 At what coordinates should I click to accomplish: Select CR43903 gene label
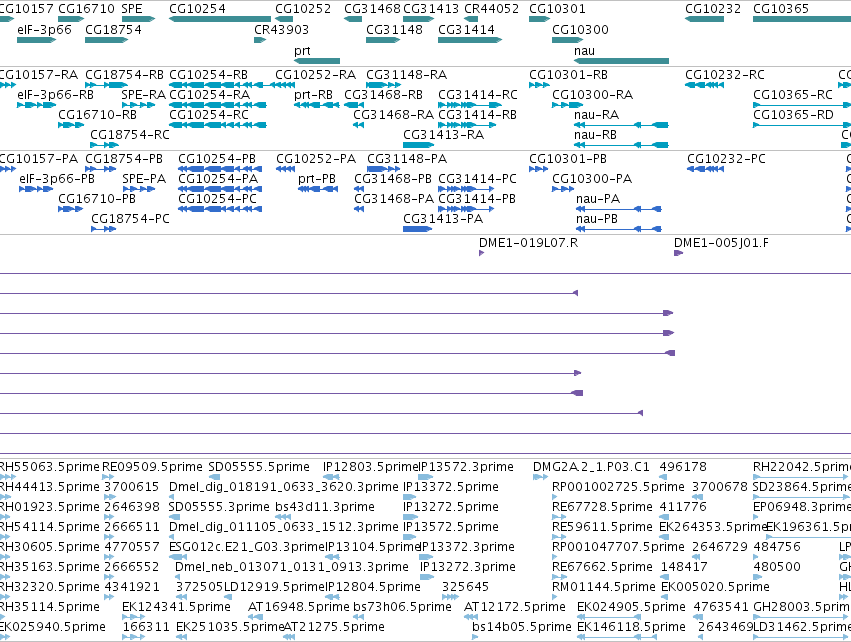[x=281, y=30]
